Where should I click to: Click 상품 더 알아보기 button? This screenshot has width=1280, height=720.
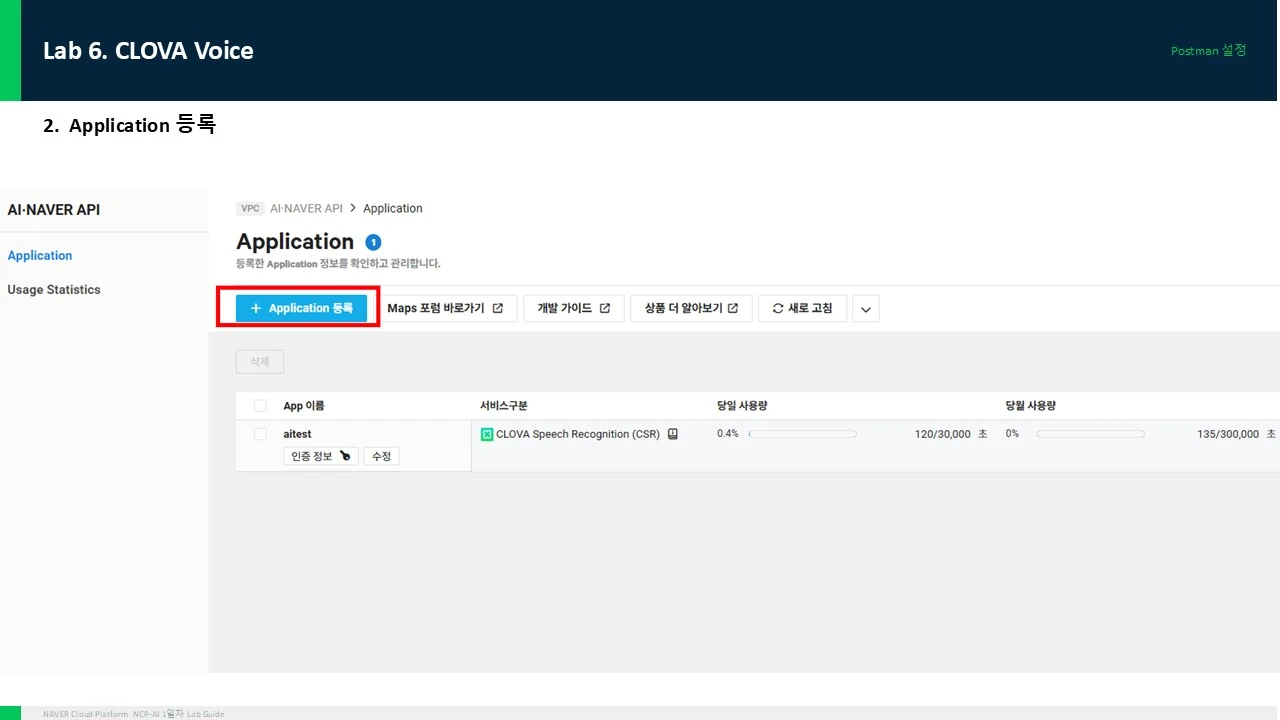(691, 308)
